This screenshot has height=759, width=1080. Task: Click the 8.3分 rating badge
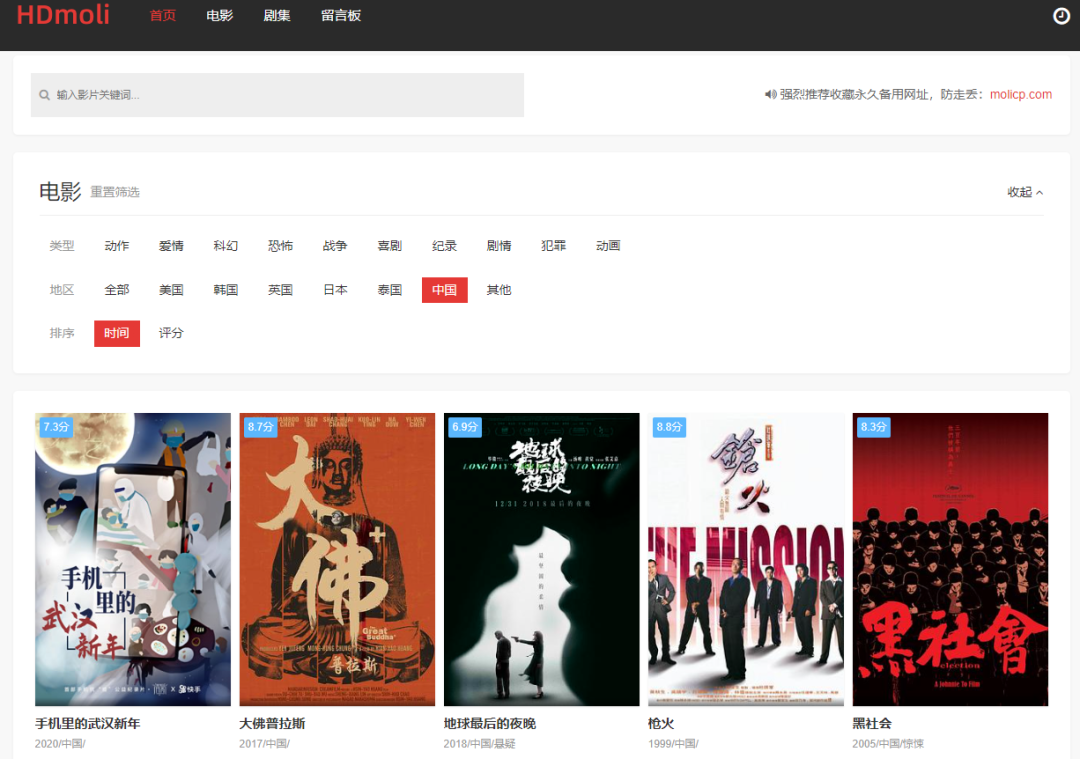873,427
